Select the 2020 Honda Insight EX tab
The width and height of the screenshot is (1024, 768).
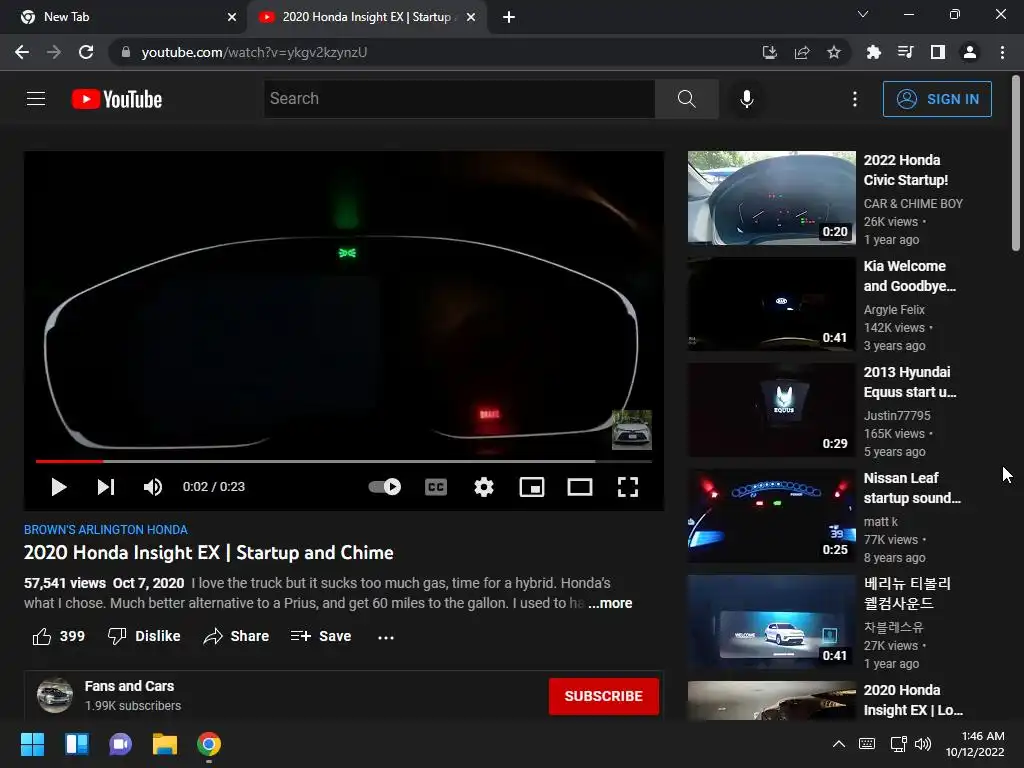366,17
